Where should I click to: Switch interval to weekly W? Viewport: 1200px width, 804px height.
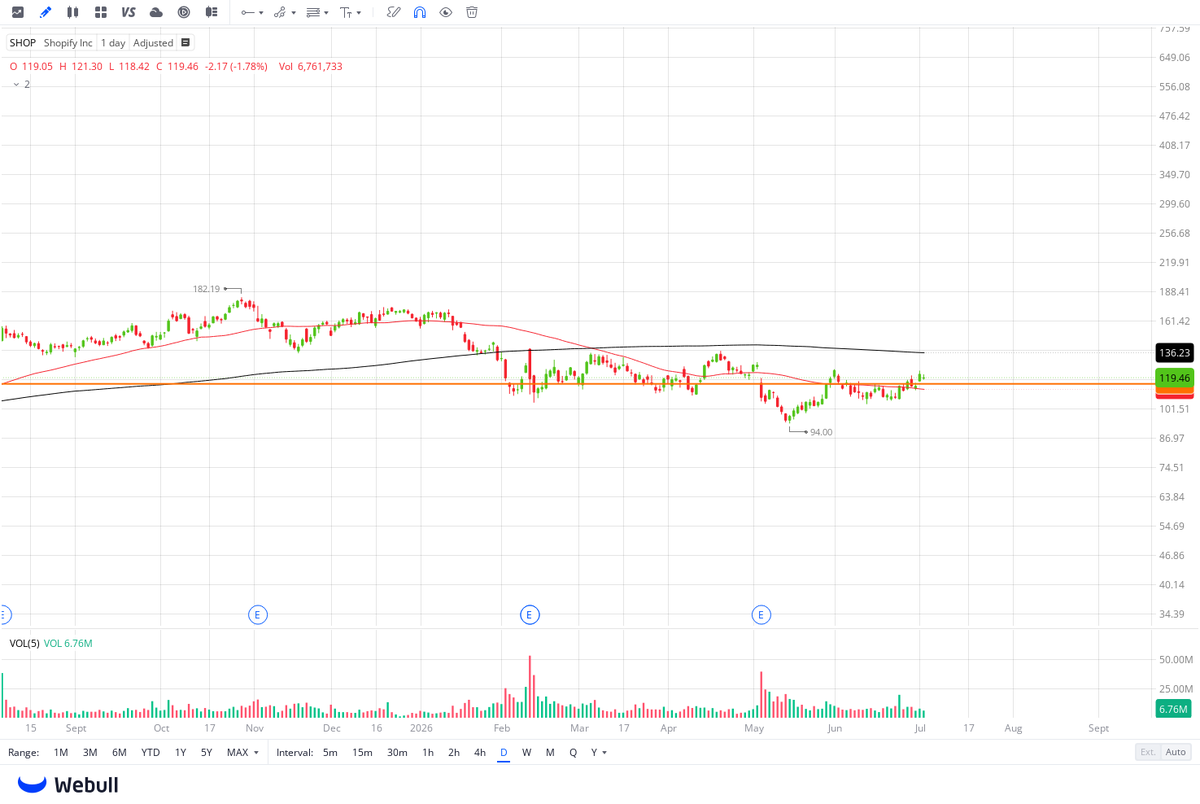(527, 752)
